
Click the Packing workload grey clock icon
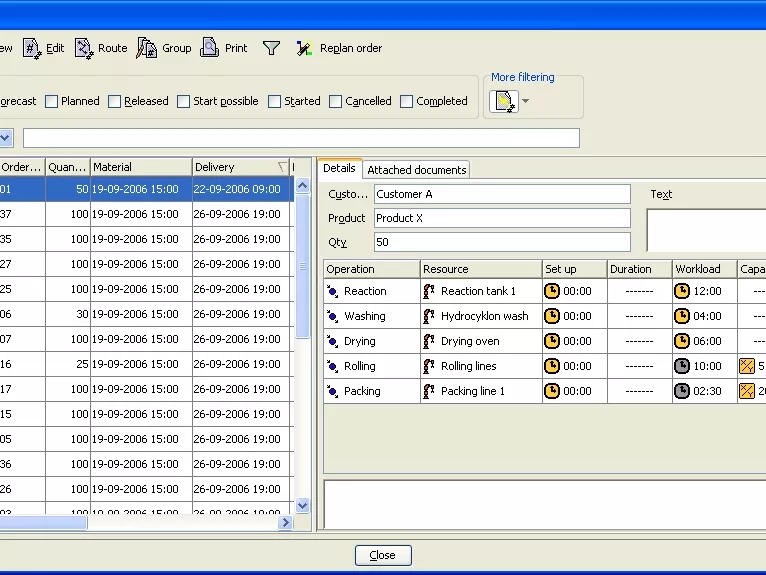682,391
